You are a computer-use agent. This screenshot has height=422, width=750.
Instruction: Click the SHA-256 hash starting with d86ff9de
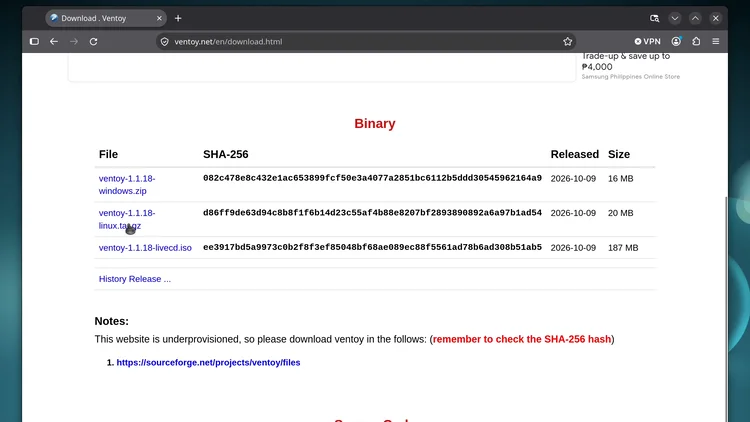point(372,213)
